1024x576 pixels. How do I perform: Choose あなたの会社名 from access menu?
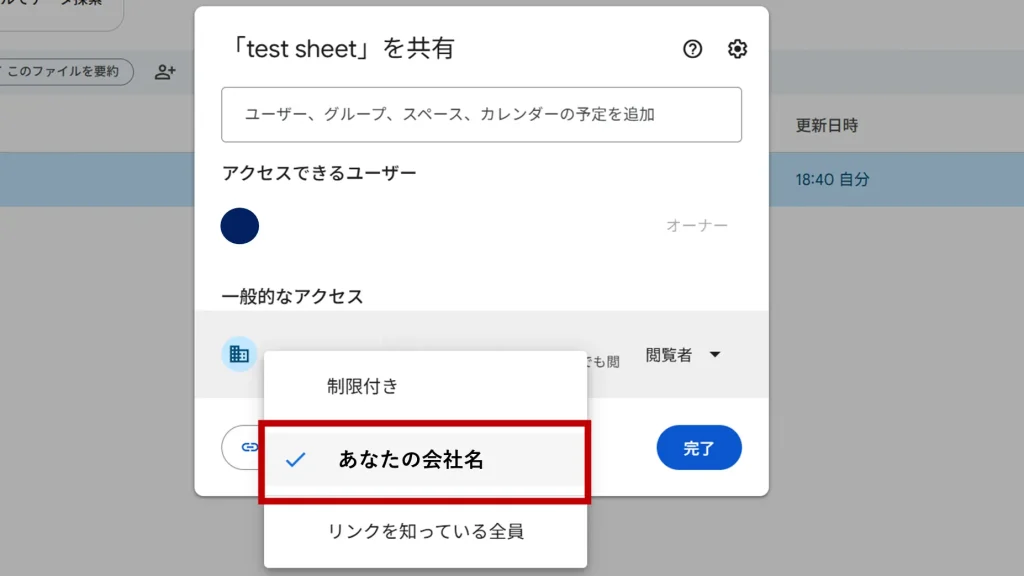pos(410,460)
